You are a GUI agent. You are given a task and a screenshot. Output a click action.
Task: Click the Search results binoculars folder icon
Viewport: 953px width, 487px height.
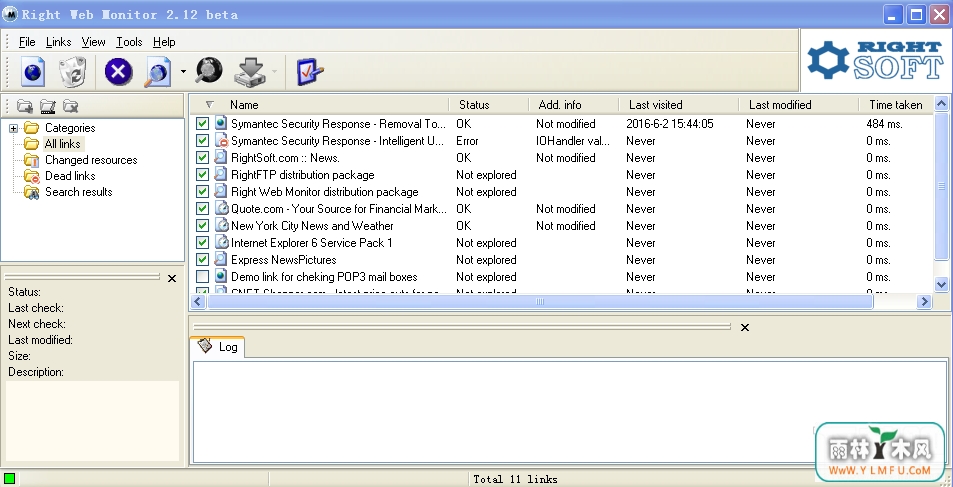[x=31, y=192]
